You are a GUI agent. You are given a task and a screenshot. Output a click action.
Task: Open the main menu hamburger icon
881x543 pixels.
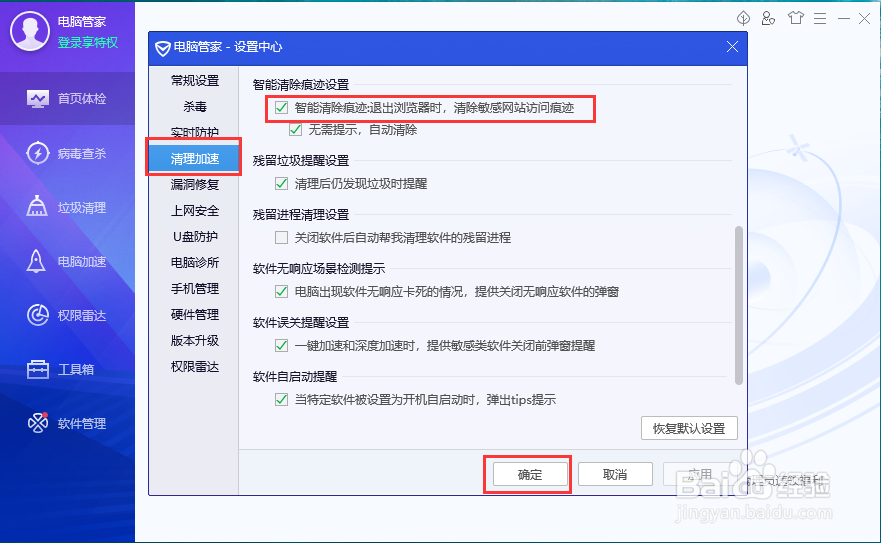820,19
